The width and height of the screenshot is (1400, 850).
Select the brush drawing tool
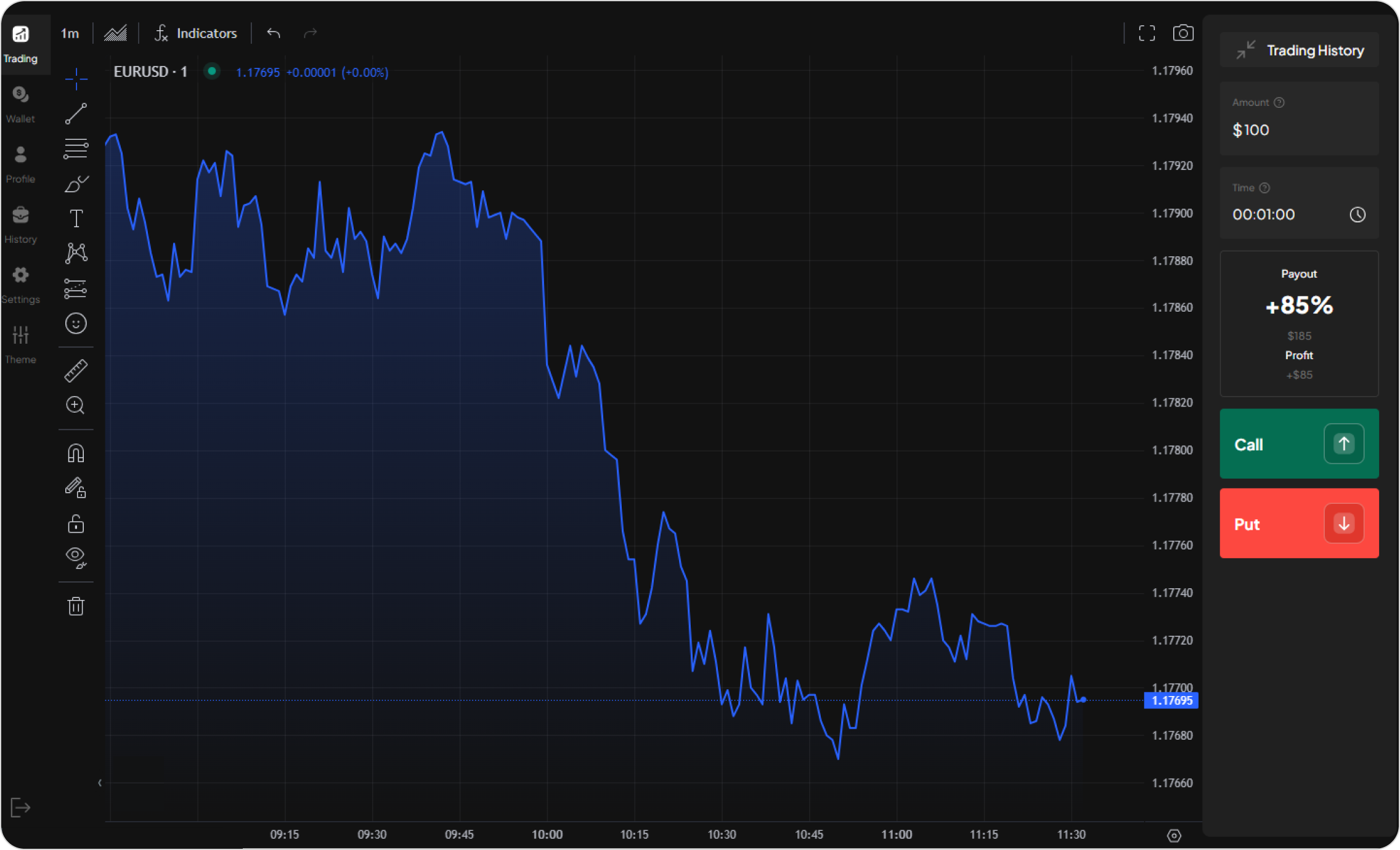click(76, 184)
